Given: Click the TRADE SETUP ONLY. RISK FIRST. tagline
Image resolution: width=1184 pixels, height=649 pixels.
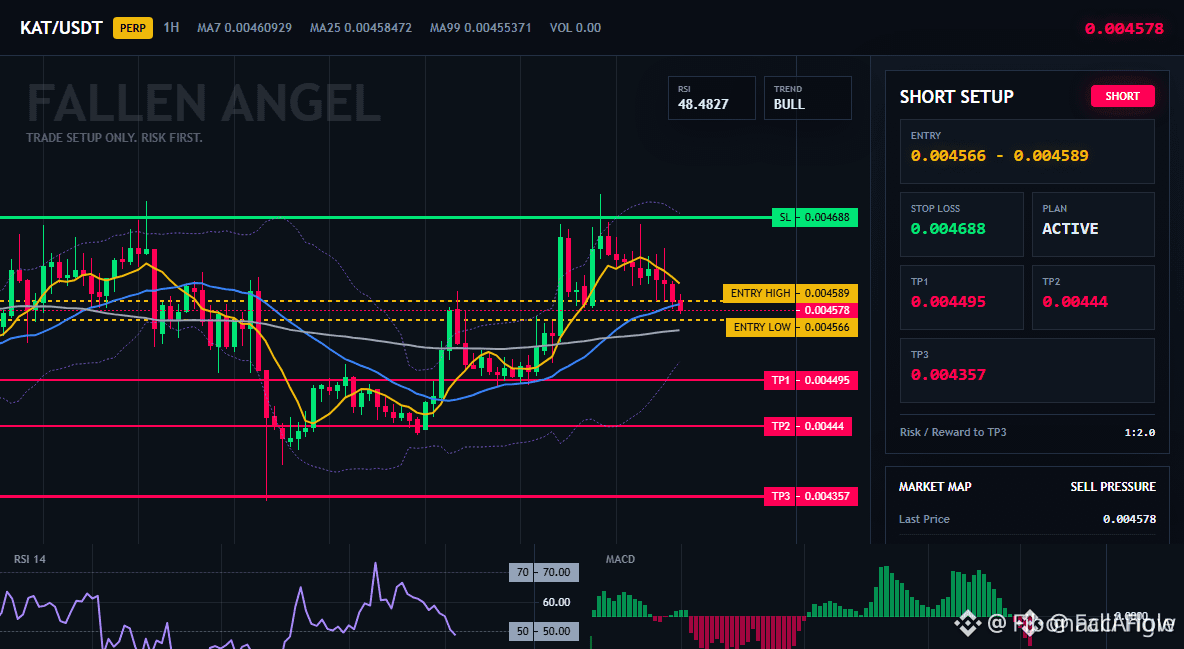Looking at the screenshot, I should [x=114, y=138].
